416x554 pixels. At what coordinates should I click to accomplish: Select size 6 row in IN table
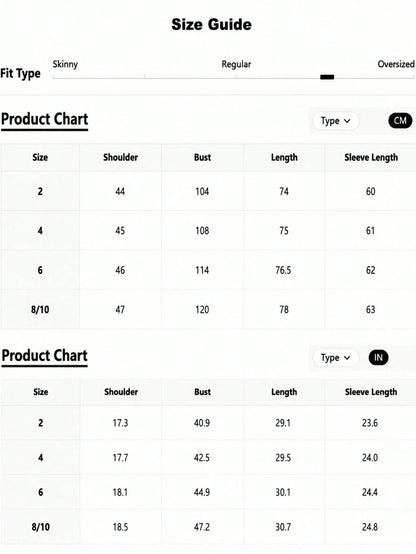208,492
